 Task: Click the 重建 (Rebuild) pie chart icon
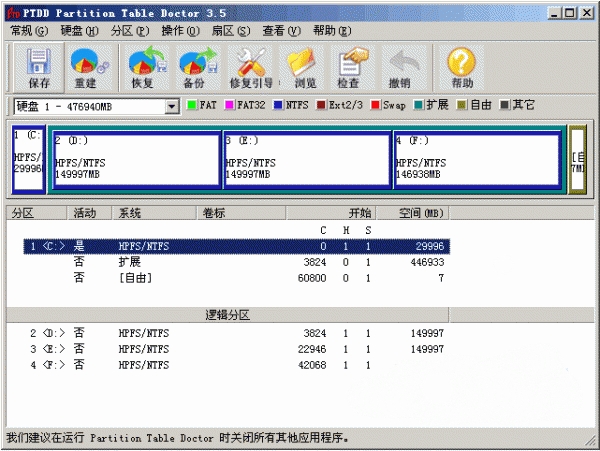tap(90, 67)
